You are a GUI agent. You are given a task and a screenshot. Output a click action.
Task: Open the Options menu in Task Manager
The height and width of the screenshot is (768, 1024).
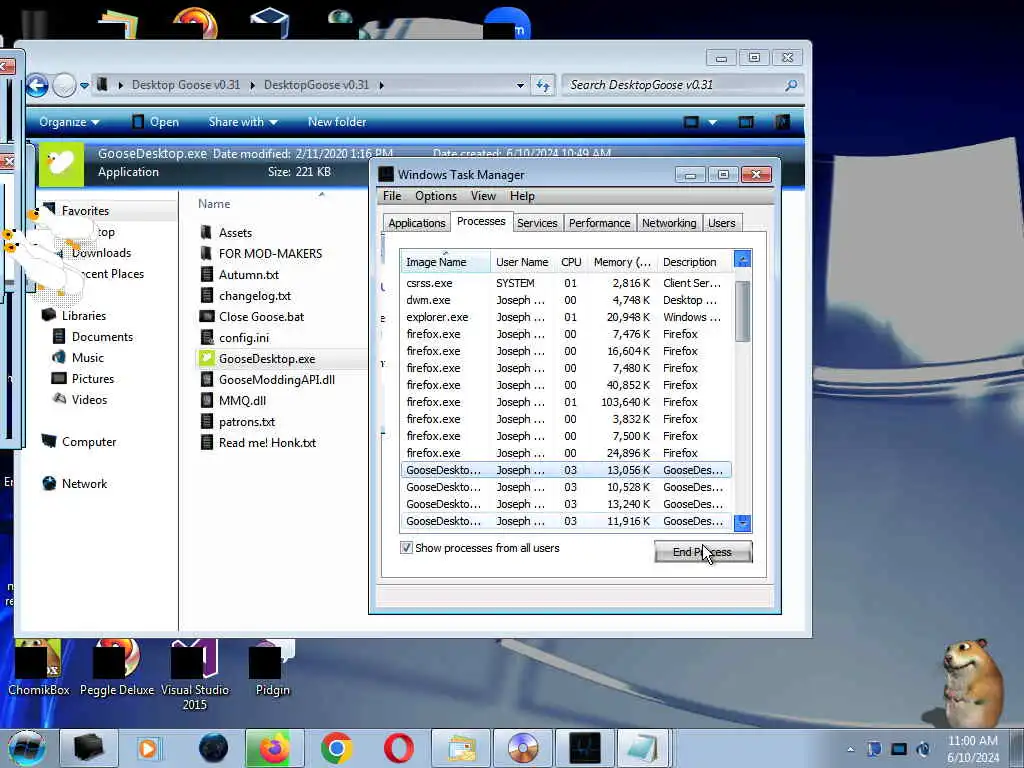point(436,196)
